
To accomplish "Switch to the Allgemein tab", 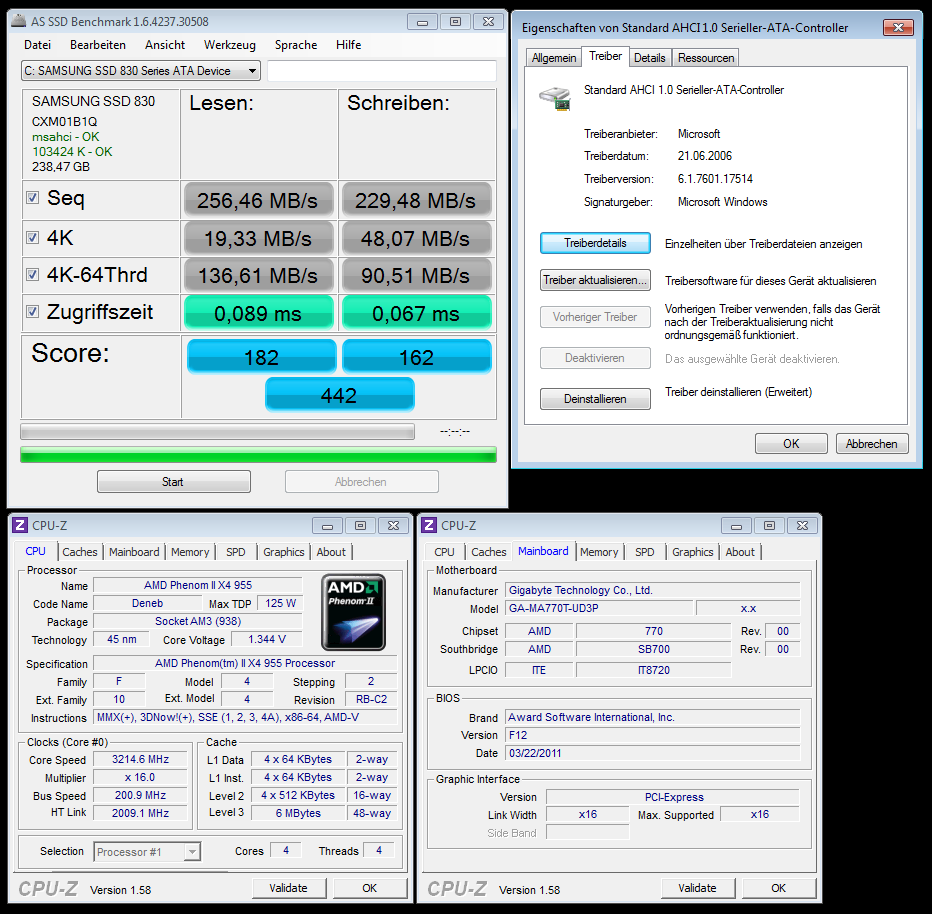I will point(553,58).
